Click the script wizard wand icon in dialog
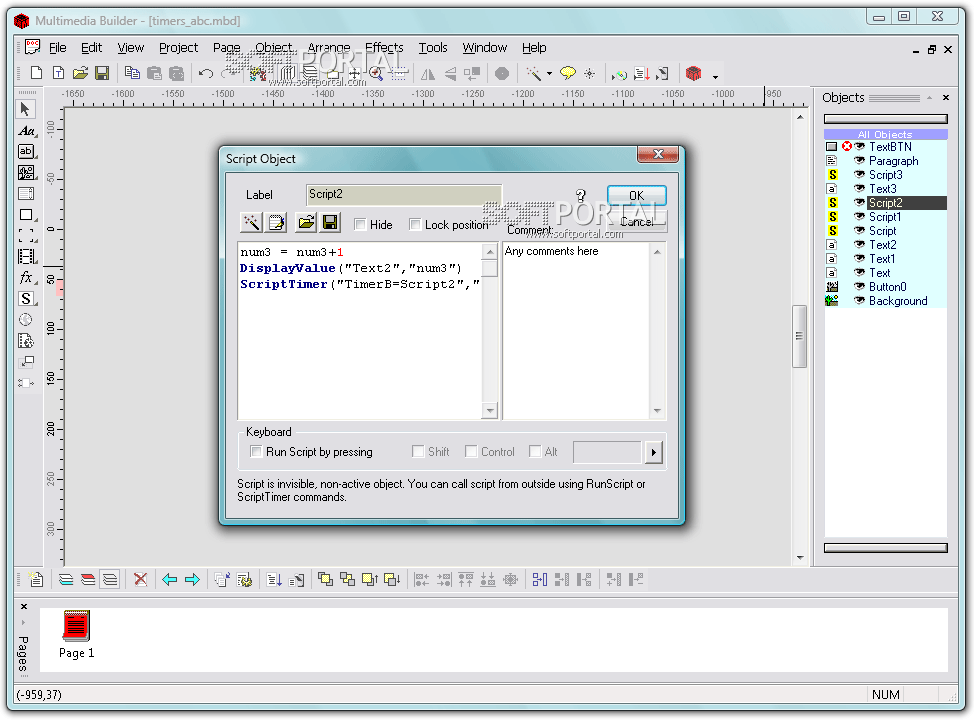 [251, 223]
